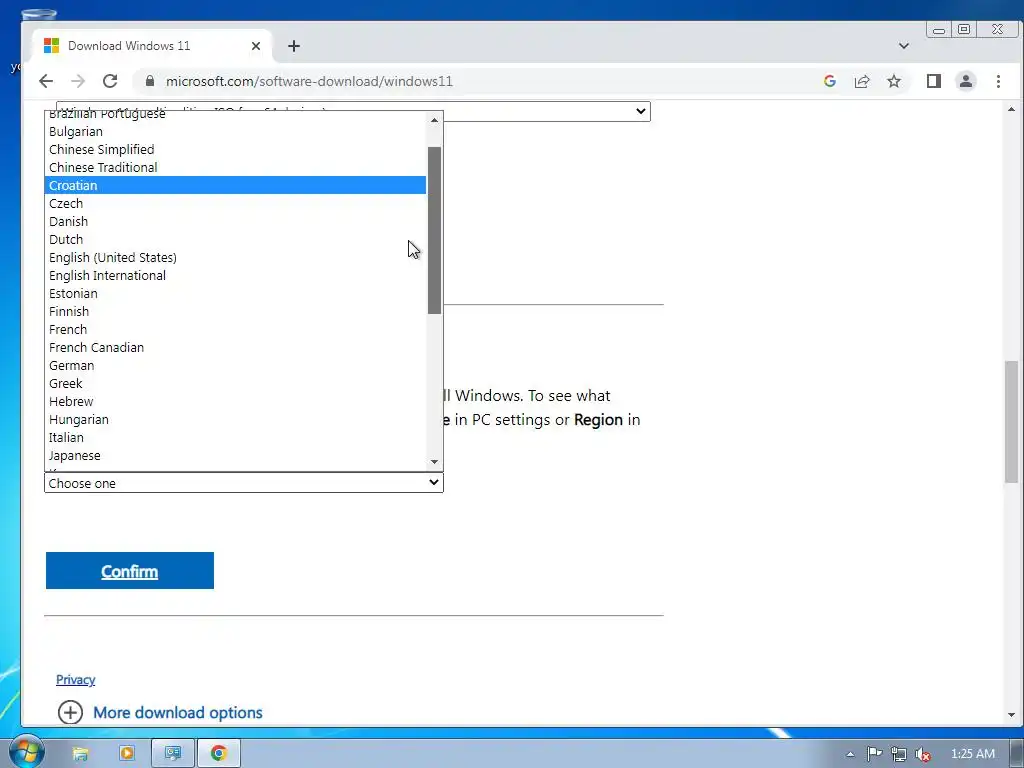Image resolution: width=1024 pixels, height=768 pixels.
Task: Pick Italian from the list
Action: pos(235,438)
